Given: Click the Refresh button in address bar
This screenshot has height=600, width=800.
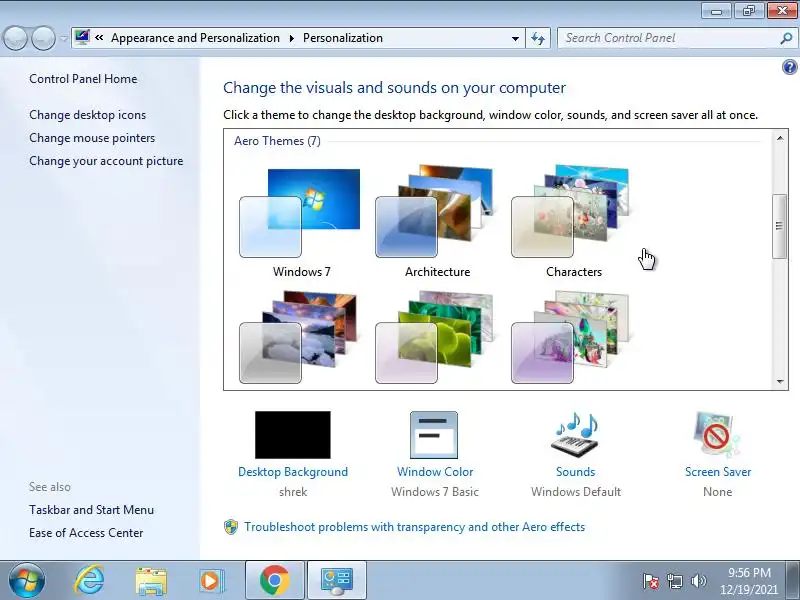Looking at the screenshot, I should (538, 38).
